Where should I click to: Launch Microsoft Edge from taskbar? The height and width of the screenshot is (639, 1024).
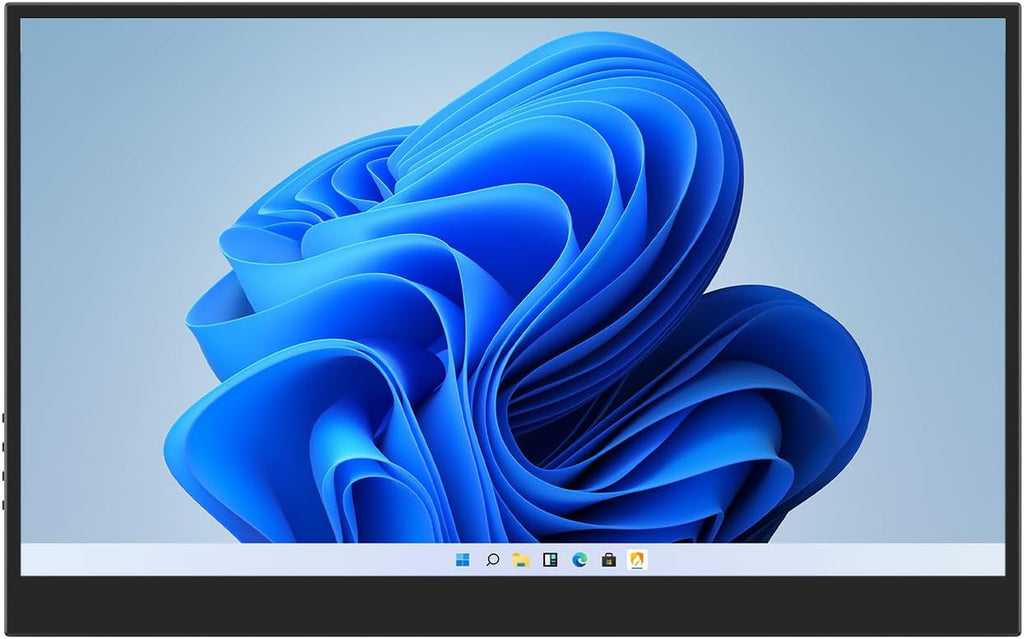click(579, 560)
